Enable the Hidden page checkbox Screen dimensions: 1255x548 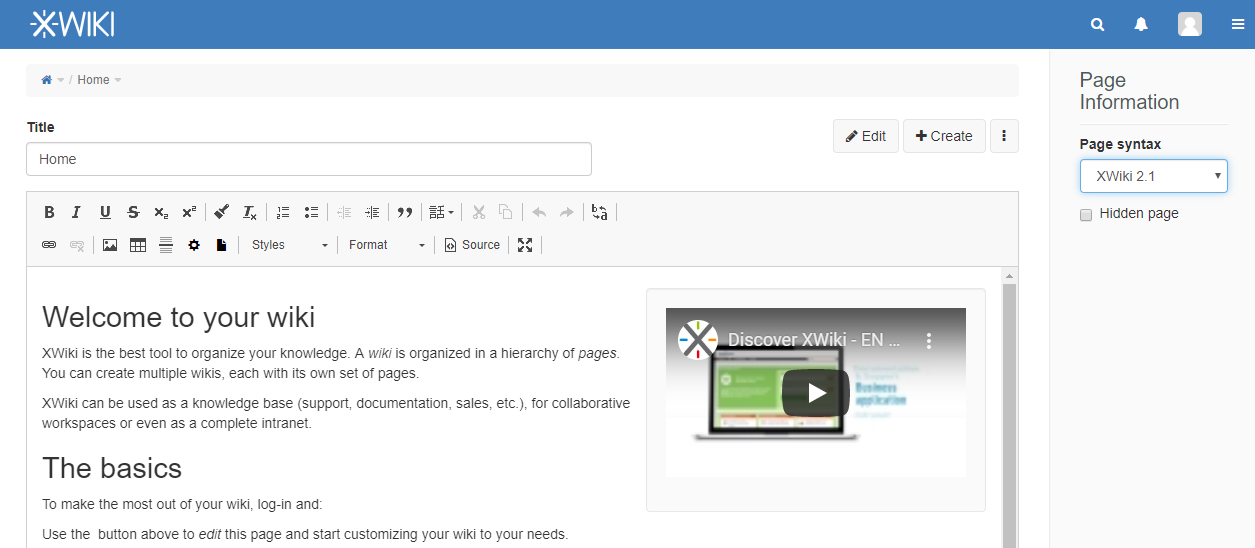1086,214
